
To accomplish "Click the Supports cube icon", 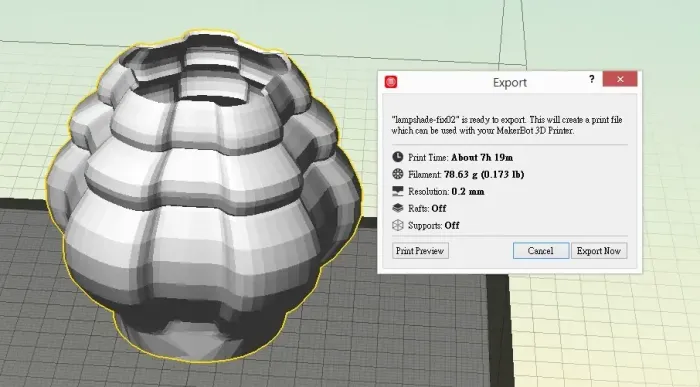I will click(x=397, y=225).
